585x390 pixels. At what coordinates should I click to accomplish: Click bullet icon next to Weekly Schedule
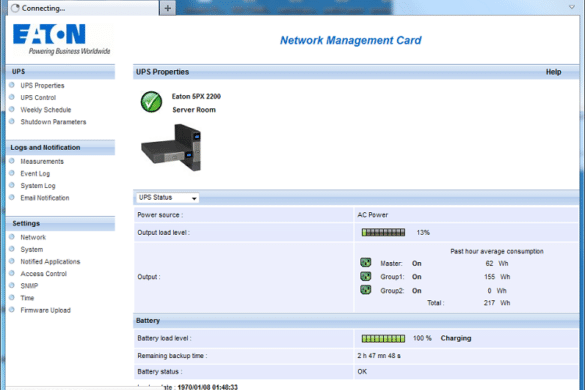click(12, 109)
